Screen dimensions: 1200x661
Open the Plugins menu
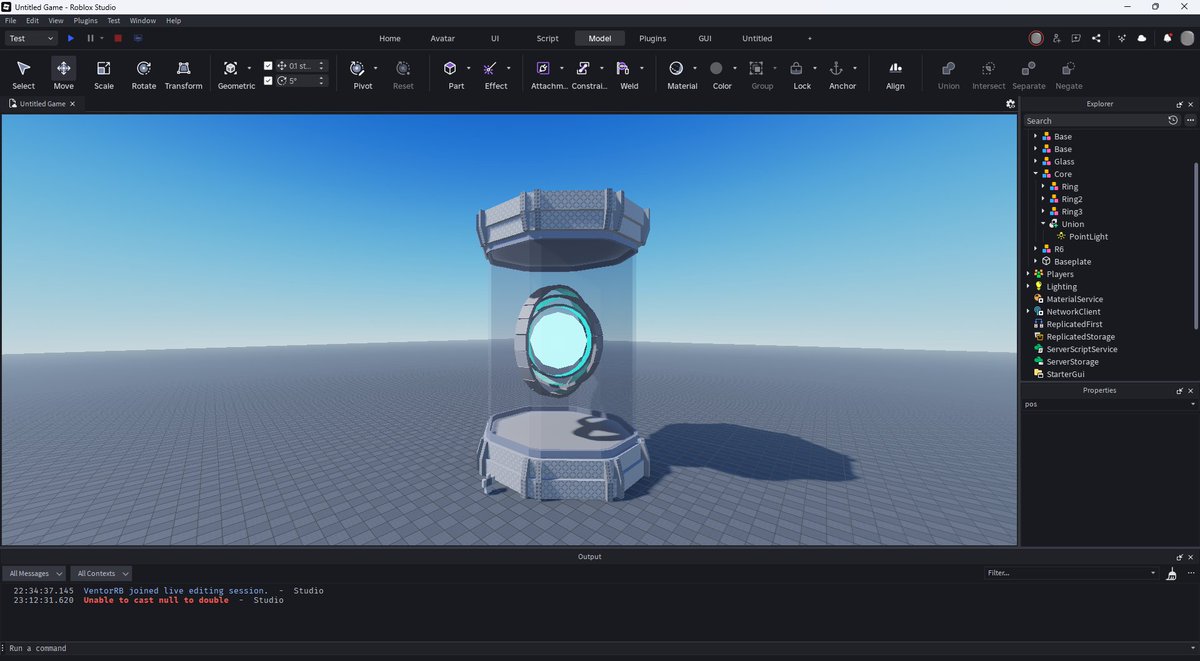pos(85,20)
